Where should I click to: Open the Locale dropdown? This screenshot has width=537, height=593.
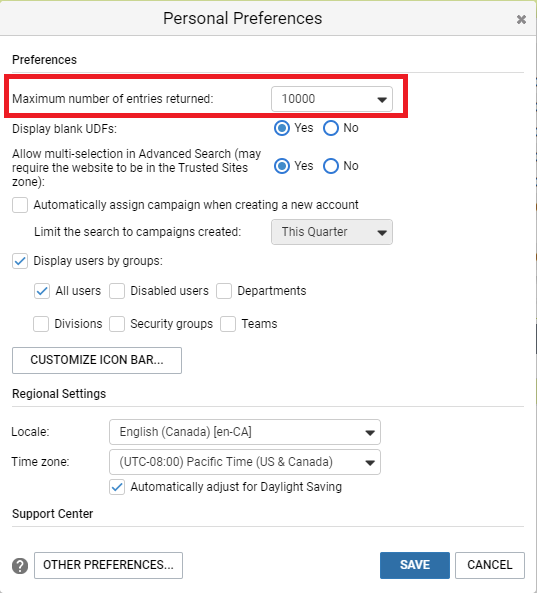coord(245,432)
